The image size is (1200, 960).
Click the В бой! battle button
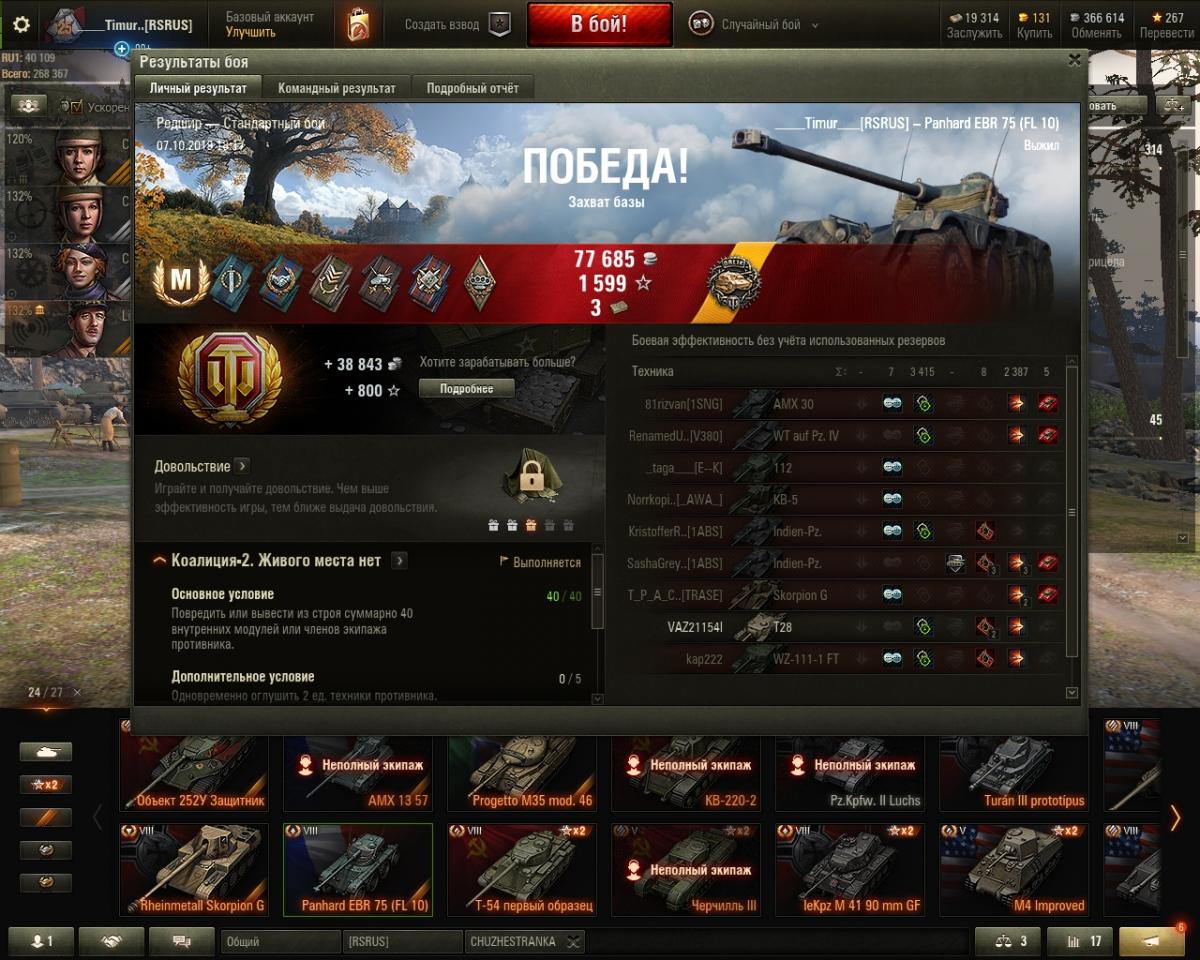tap(599, 25)
